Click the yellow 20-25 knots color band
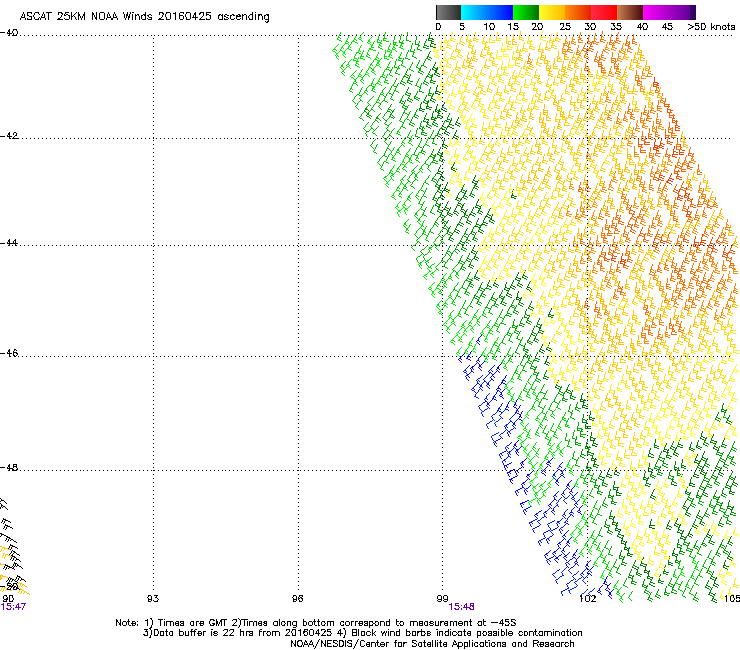This screenshot has width=740, height=650. pyautogui.click(x=552, y=12)
